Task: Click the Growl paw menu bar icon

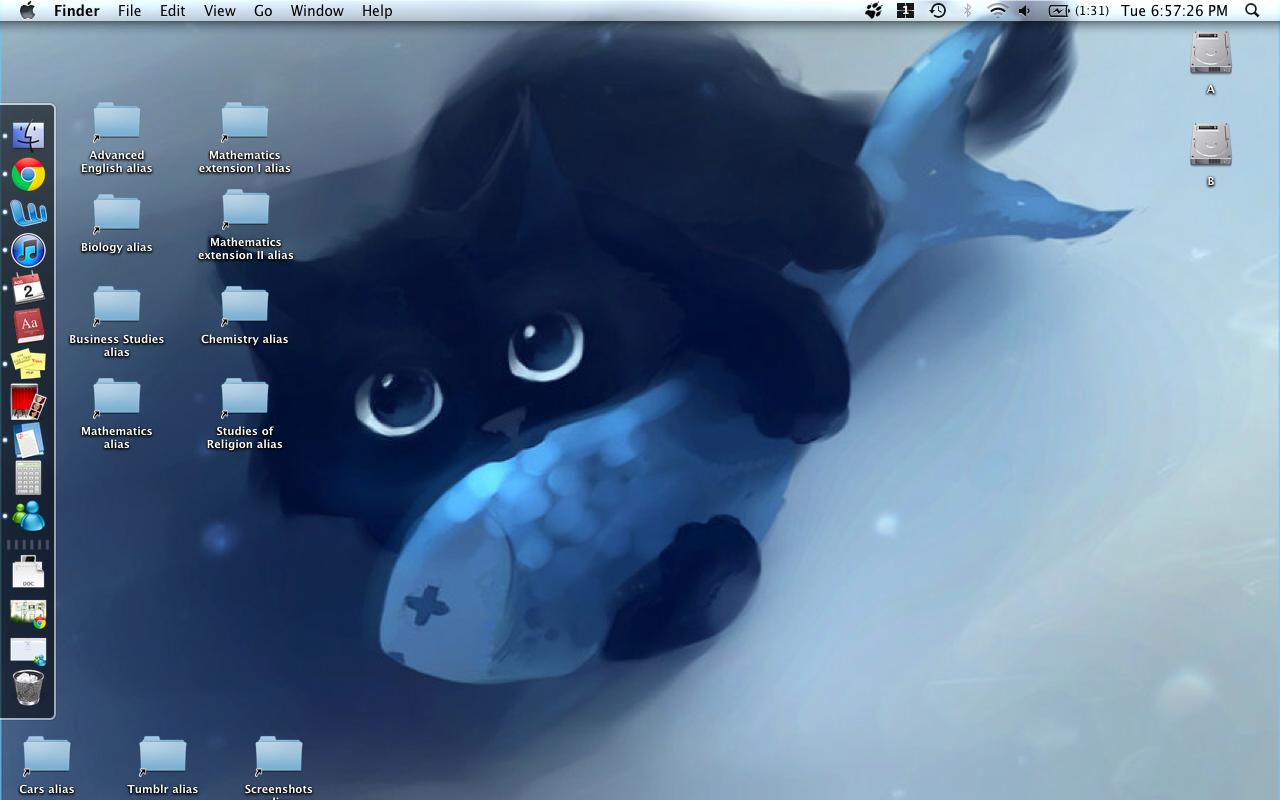Action: coord(873,10)
